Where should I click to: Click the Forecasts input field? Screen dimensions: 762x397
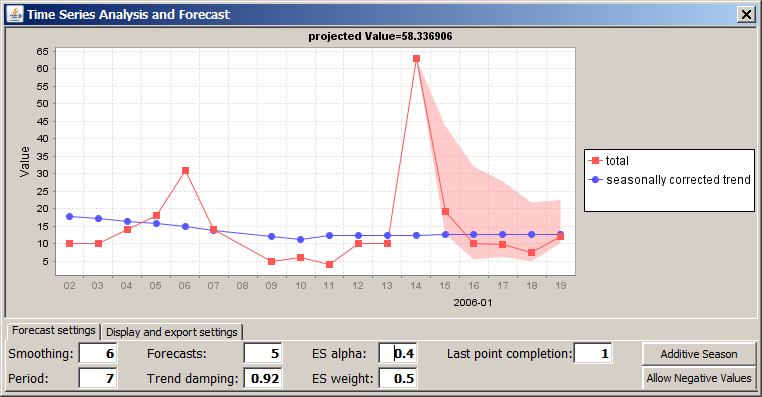pos(263,353)
